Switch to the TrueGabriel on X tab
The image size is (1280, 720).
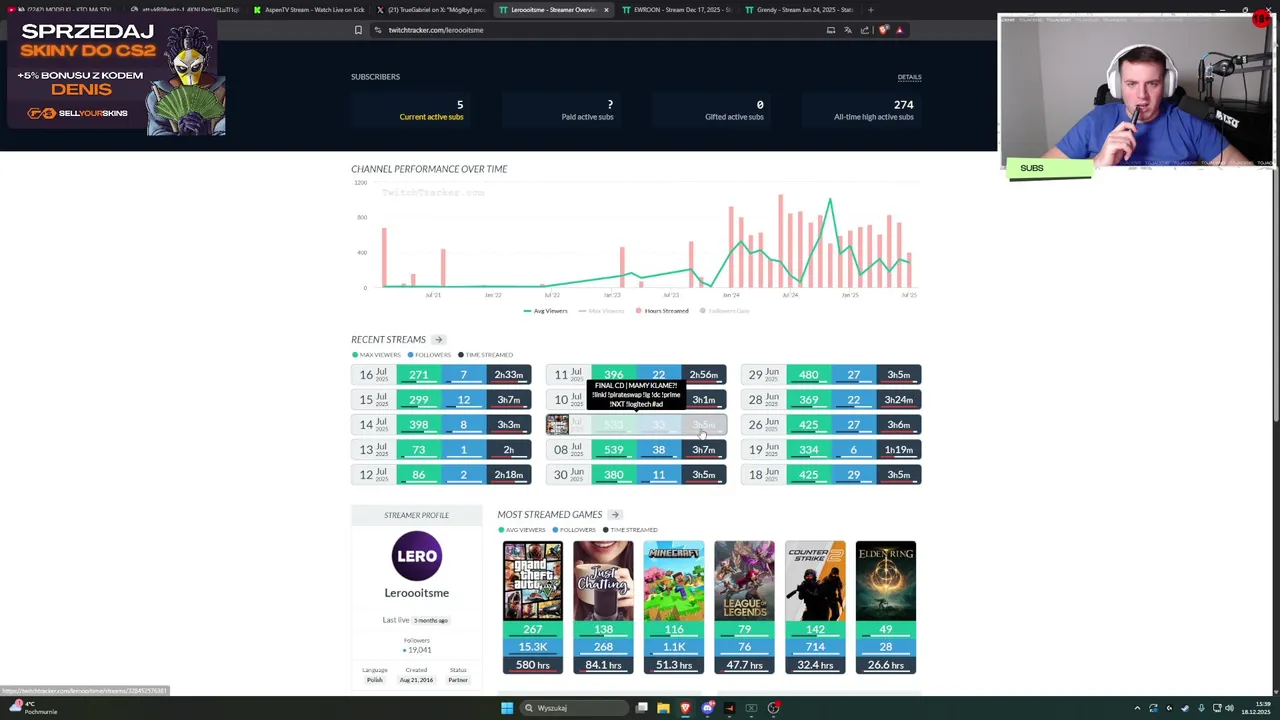pyautogui.click(x=430, y=10)
